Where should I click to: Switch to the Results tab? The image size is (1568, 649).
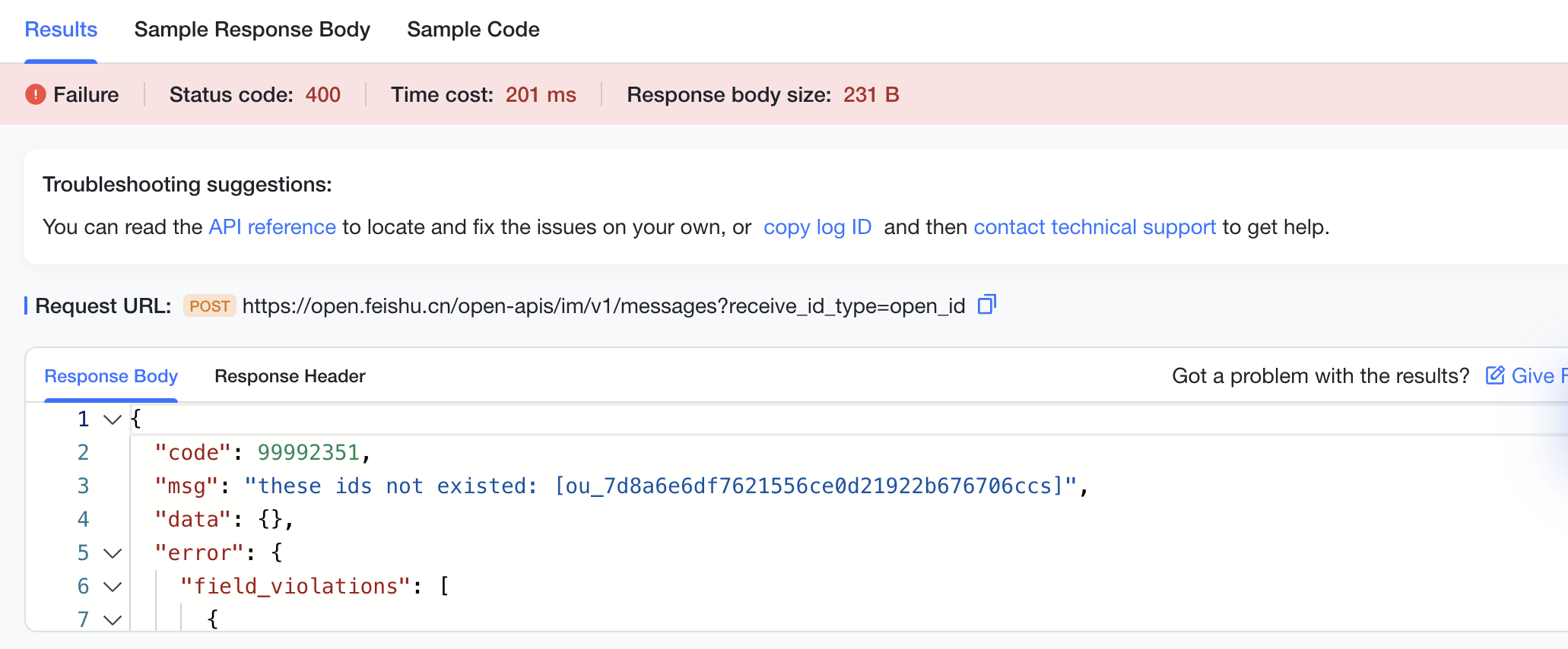pos(61,30)
